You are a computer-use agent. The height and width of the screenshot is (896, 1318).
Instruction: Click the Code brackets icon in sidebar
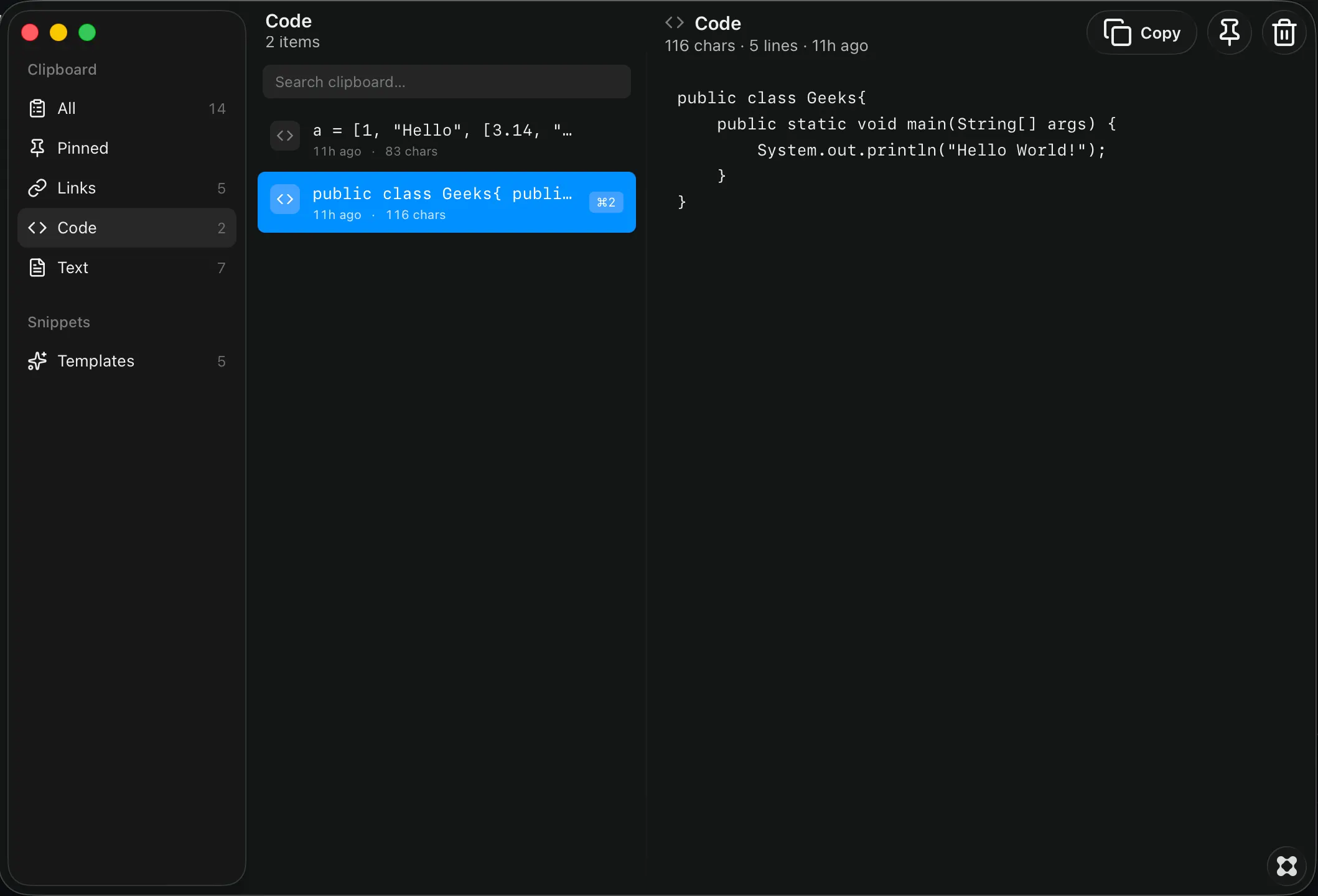(x=37, y=228)
